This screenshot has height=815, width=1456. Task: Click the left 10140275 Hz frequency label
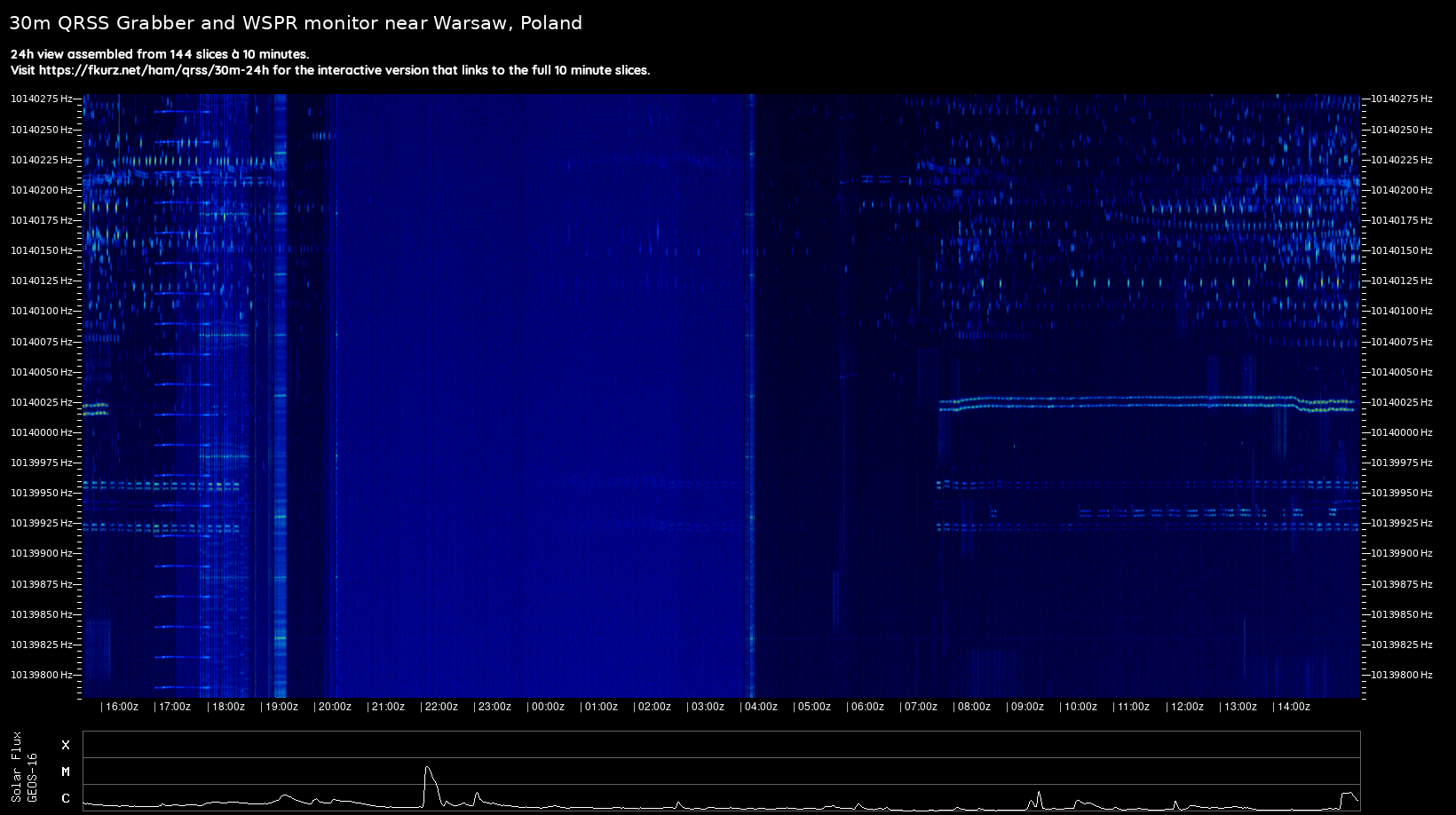pyautogui.click(x=41, y=99)
